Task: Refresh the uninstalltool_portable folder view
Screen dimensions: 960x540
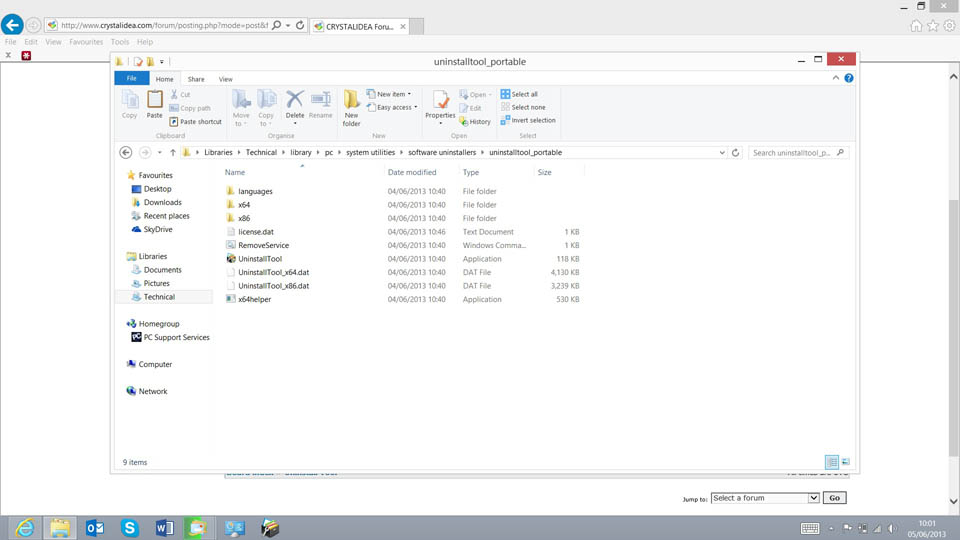Action: 735,152
